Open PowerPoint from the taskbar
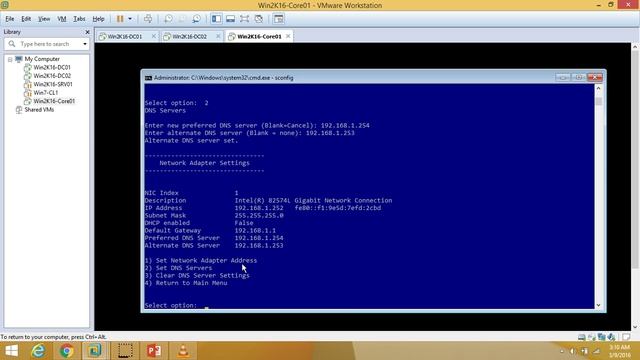The width and height of the screenshot is (640, 360). pos(154,351)
